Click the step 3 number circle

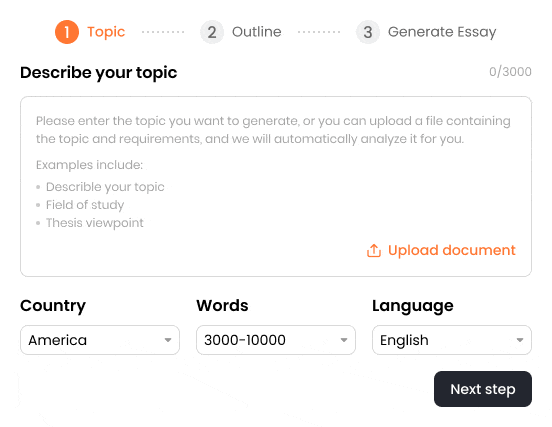368,32
